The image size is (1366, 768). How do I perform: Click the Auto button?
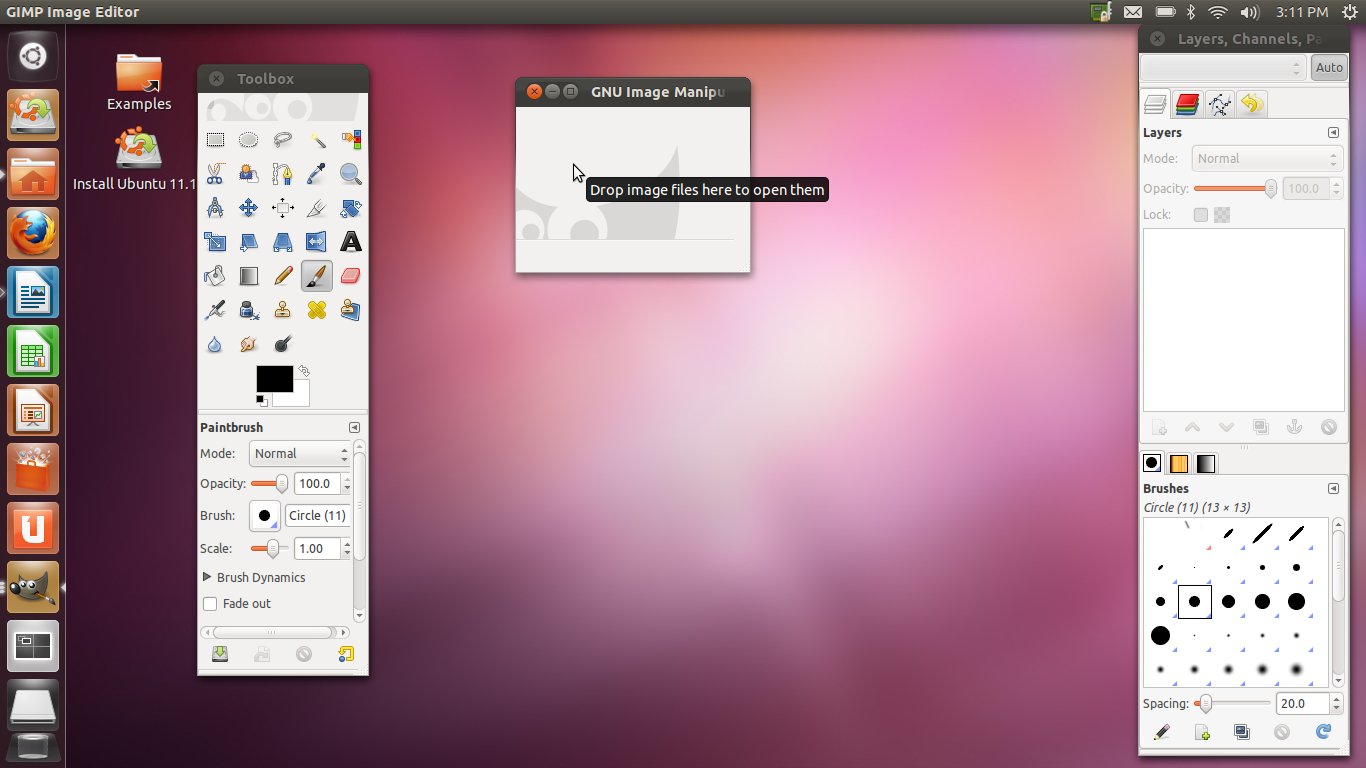click(x=1329, y=68)
